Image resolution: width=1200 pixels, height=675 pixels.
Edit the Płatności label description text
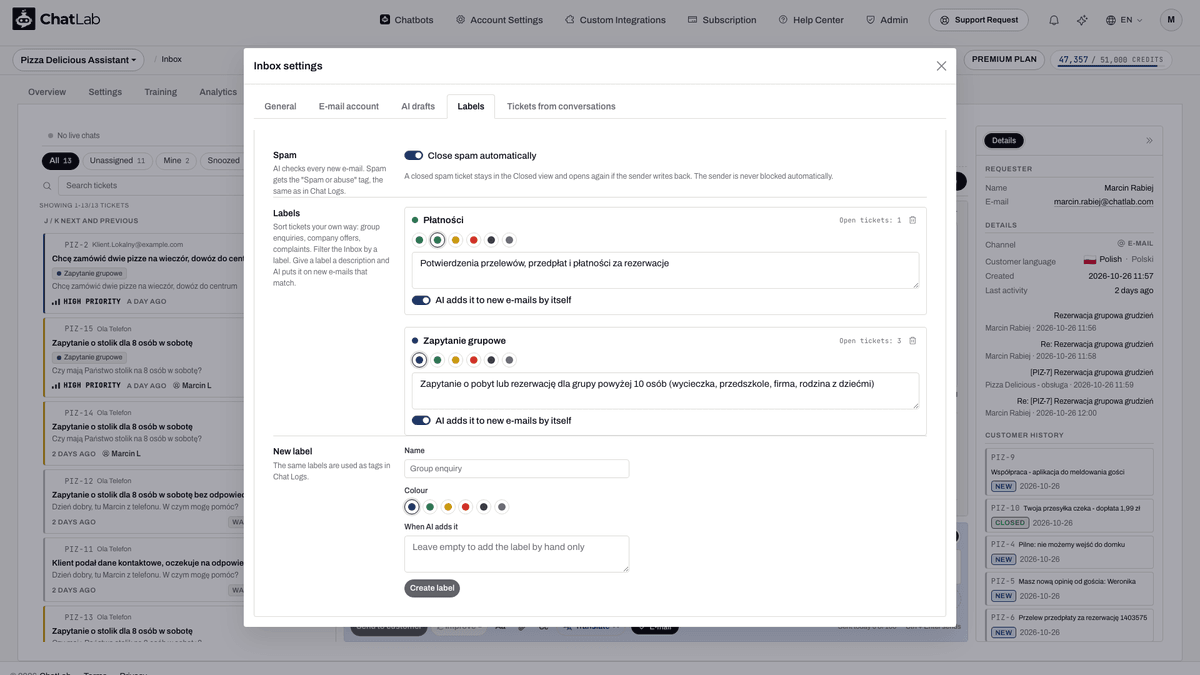(x=665, y=270)
